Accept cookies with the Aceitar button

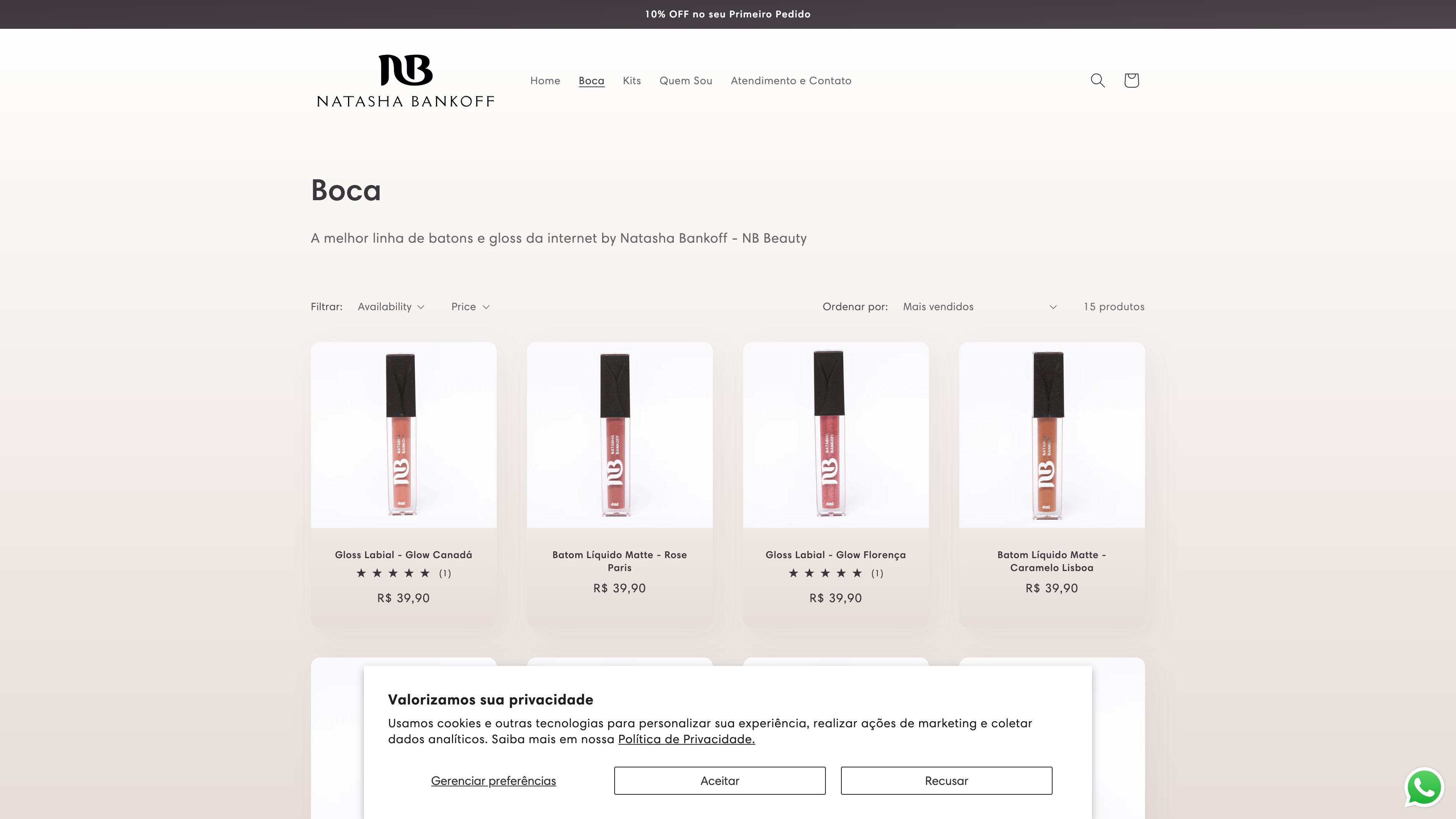(x=720, y=781)
